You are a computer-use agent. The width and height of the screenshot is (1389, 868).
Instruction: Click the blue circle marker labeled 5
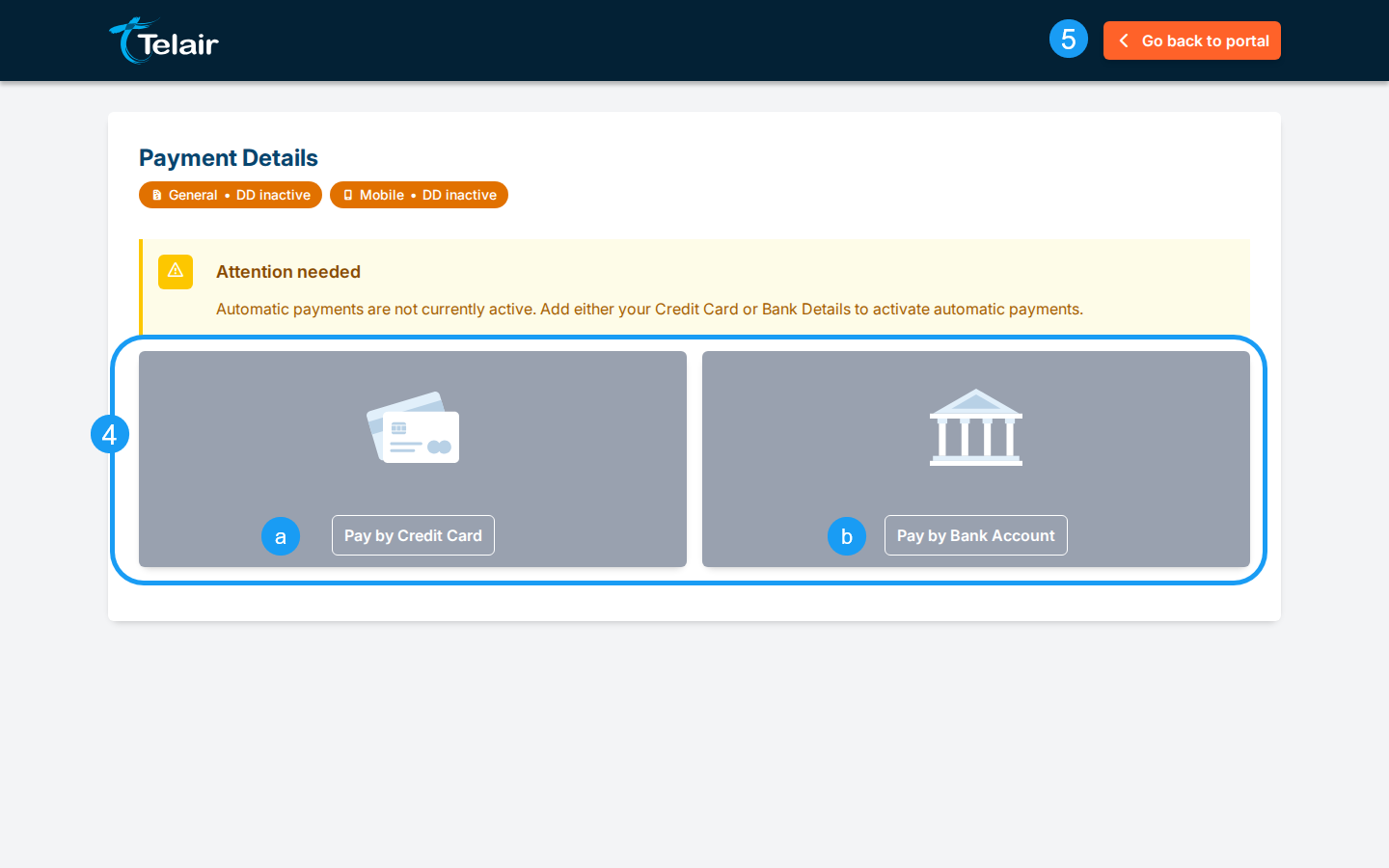(1069, 40)
